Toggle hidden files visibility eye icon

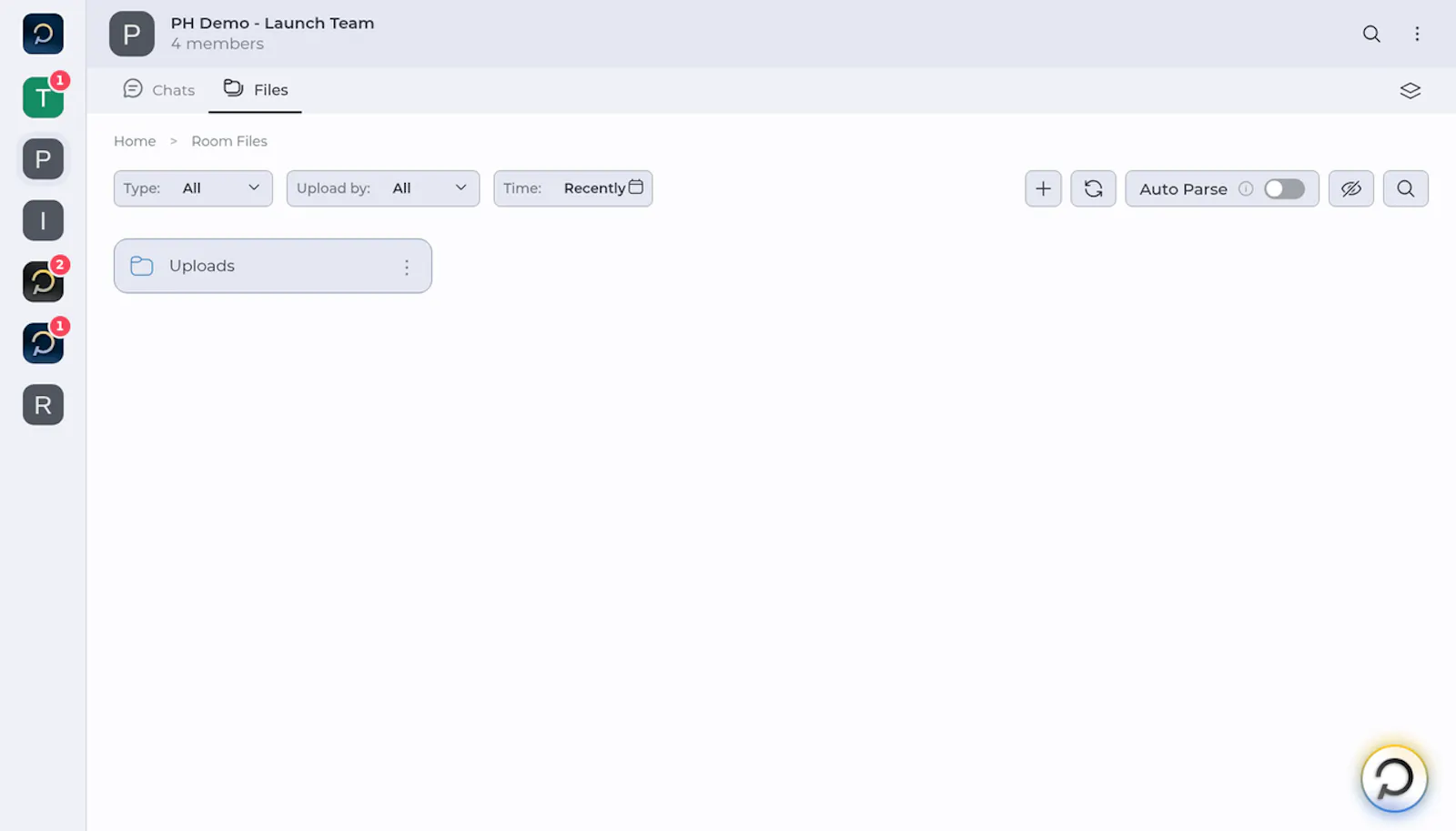pyautogui.click(x=1350, y=188)
